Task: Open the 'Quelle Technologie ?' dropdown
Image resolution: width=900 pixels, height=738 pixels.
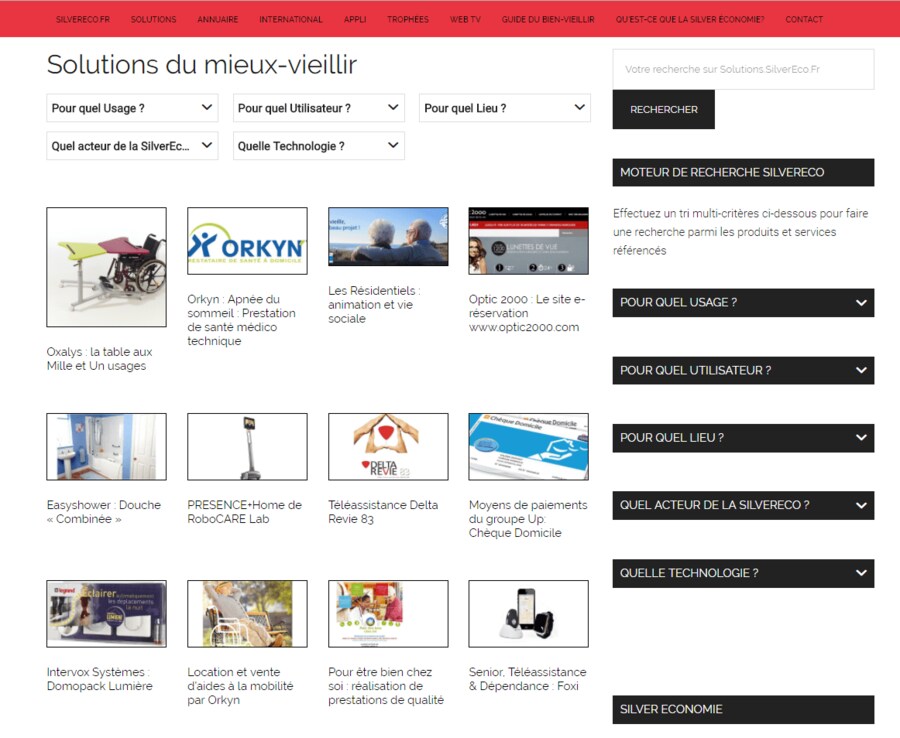Action: 318,146
